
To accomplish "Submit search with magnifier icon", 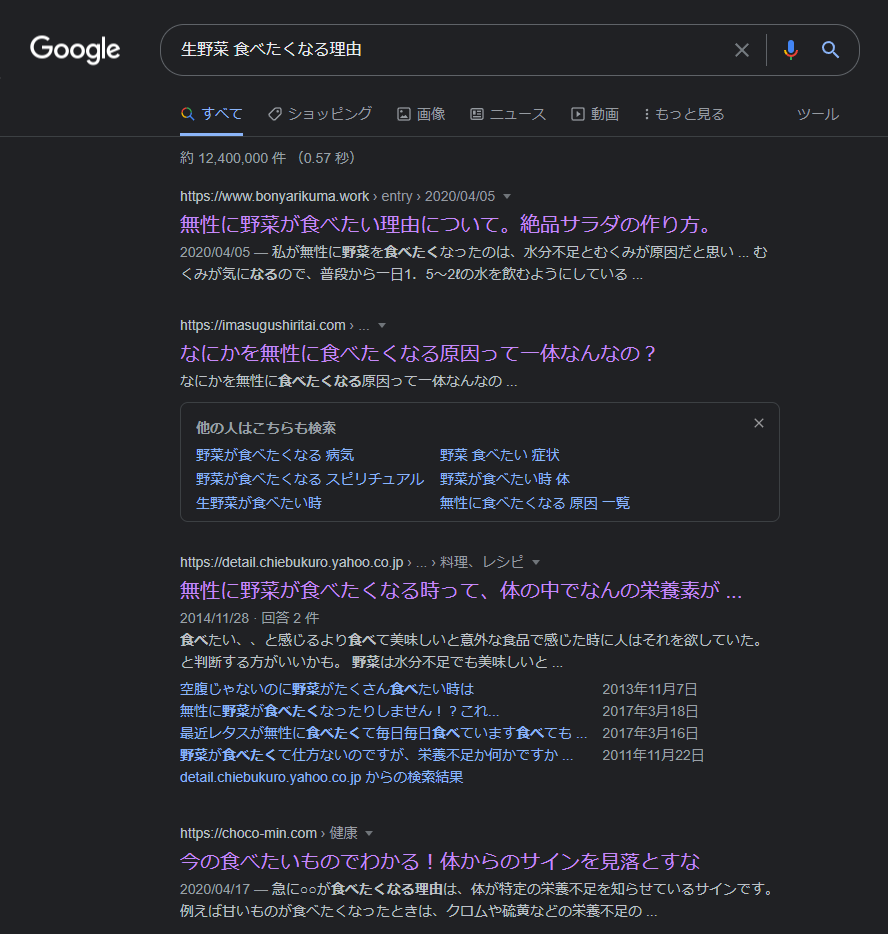I will [x=830, y=50].
